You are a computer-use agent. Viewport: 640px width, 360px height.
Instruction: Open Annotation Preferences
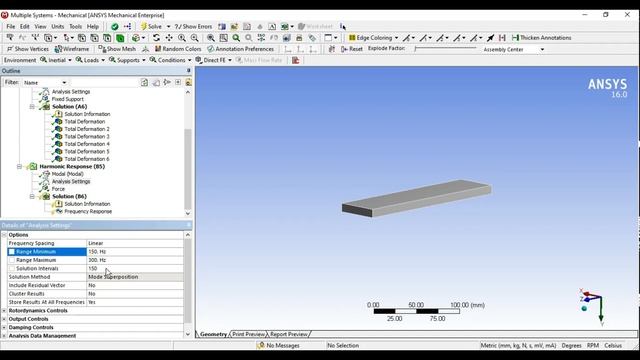(x=240, y=49)
